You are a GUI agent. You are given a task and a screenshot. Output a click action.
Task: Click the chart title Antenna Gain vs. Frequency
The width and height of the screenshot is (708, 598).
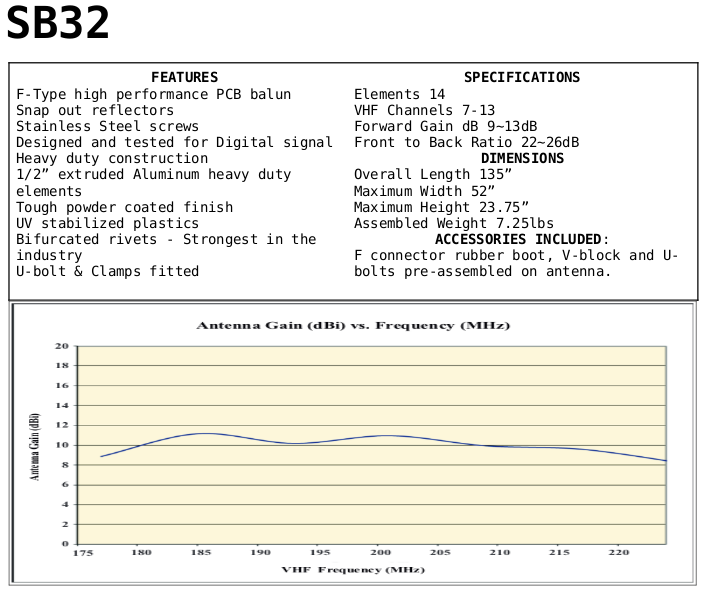[353, 325]
